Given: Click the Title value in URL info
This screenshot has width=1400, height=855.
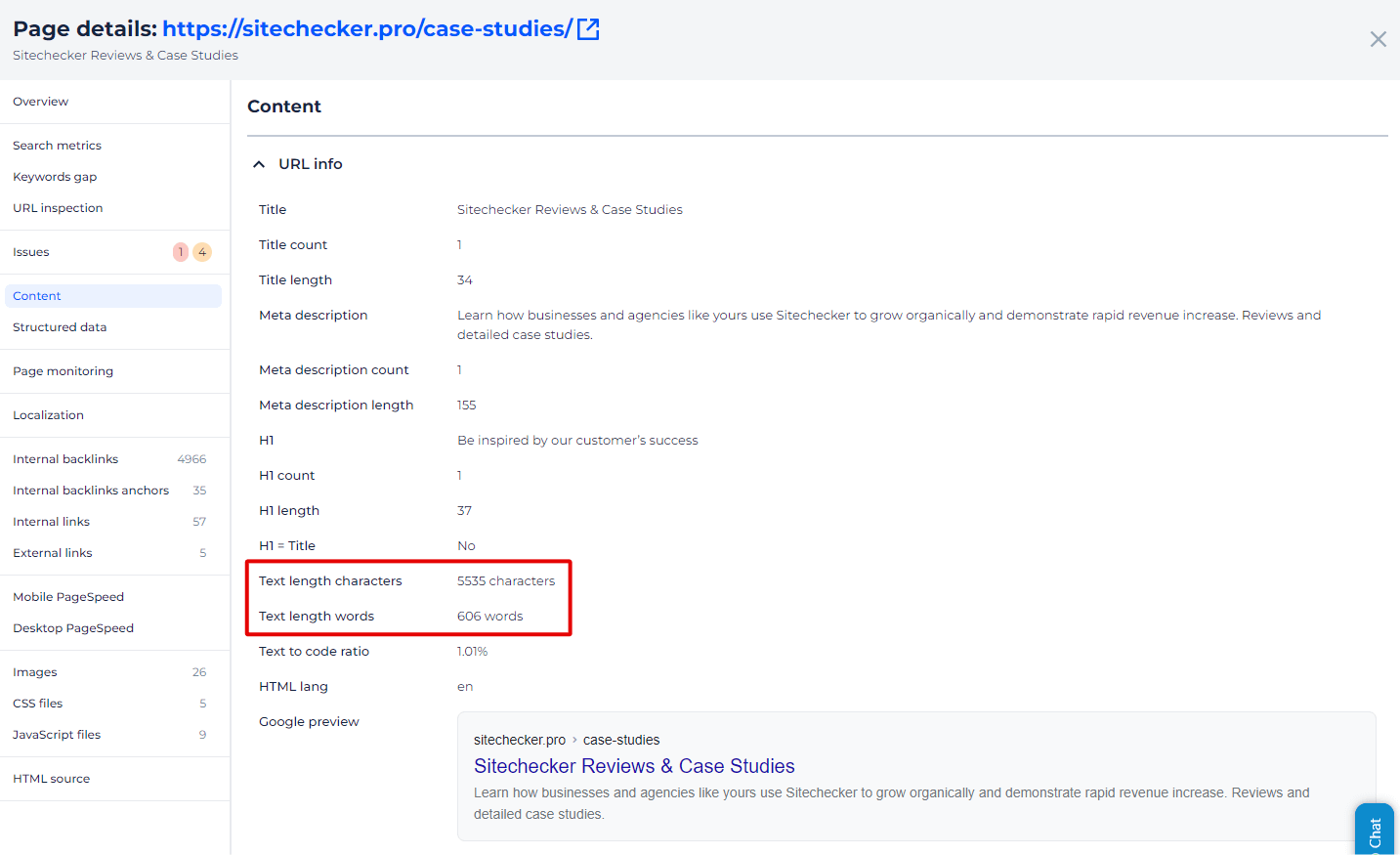Looking at the screenshot, I should pos(570,210).
